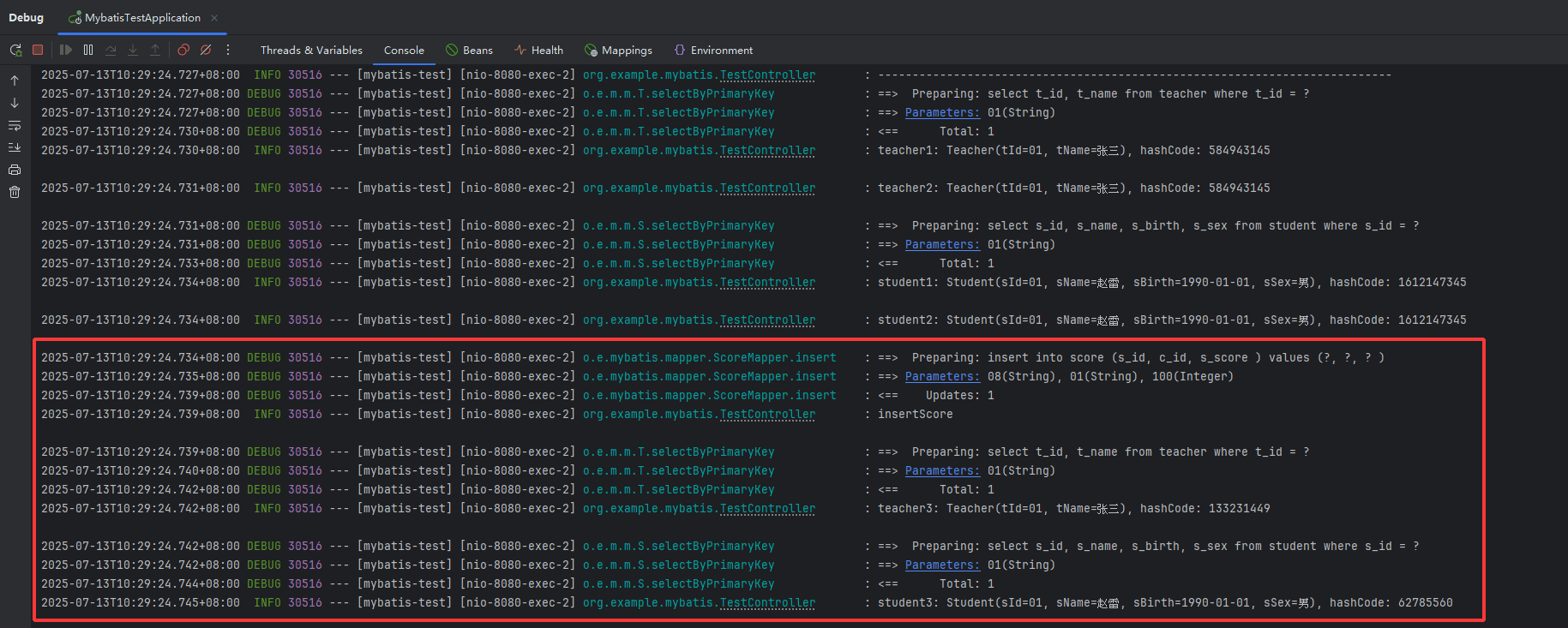Click the Parameters: link at timestamp 10:29:24.731
This screenshot has height=628, width=1568.
point(942,244)
